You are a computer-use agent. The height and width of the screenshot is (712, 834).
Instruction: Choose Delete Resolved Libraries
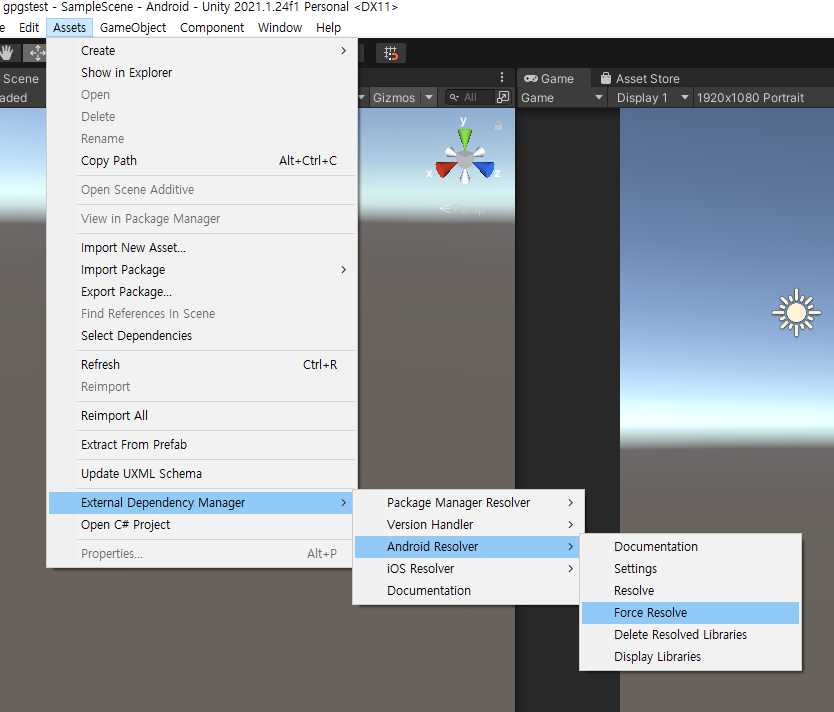(690, 635)
